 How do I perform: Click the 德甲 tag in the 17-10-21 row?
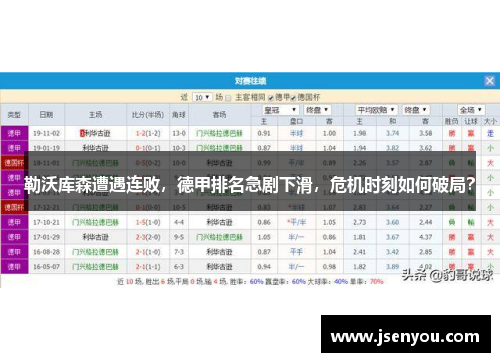14,222
